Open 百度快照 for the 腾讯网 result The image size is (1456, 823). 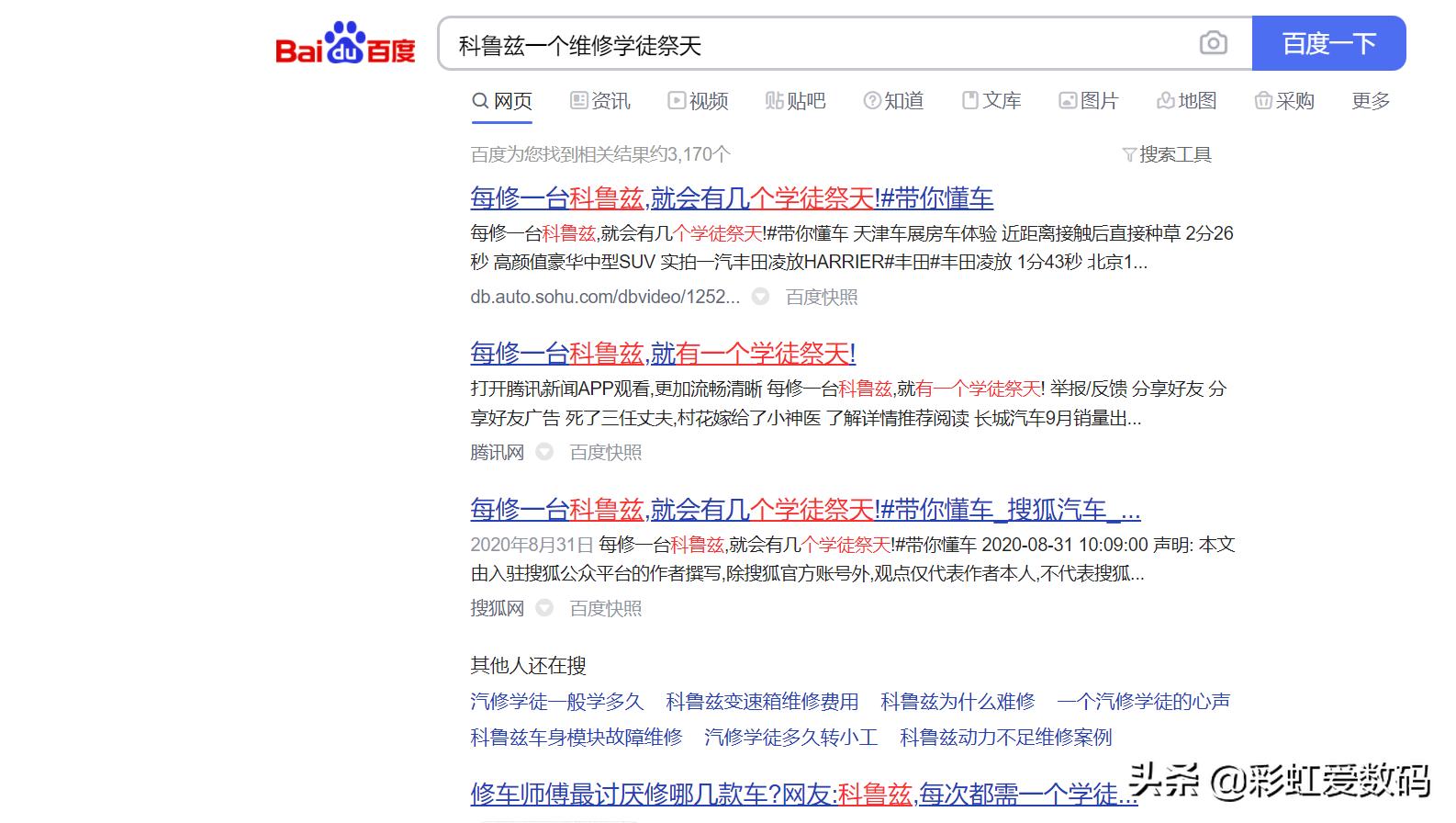point(606,452)
